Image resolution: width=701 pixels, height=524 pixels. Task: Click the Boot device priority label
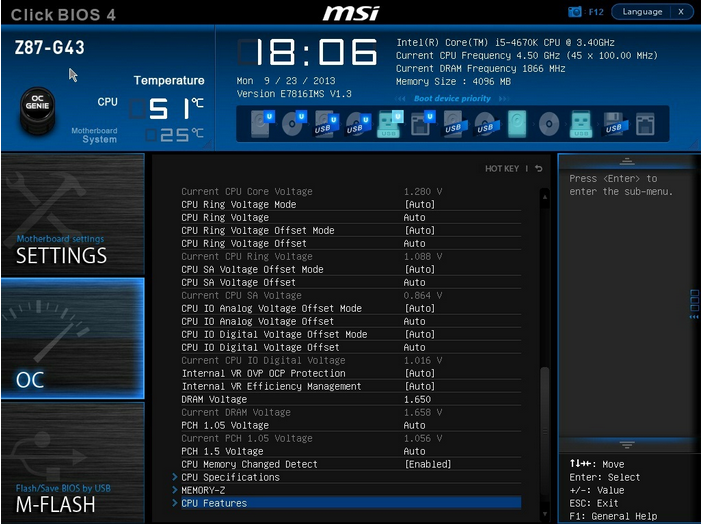coord(452,98)
